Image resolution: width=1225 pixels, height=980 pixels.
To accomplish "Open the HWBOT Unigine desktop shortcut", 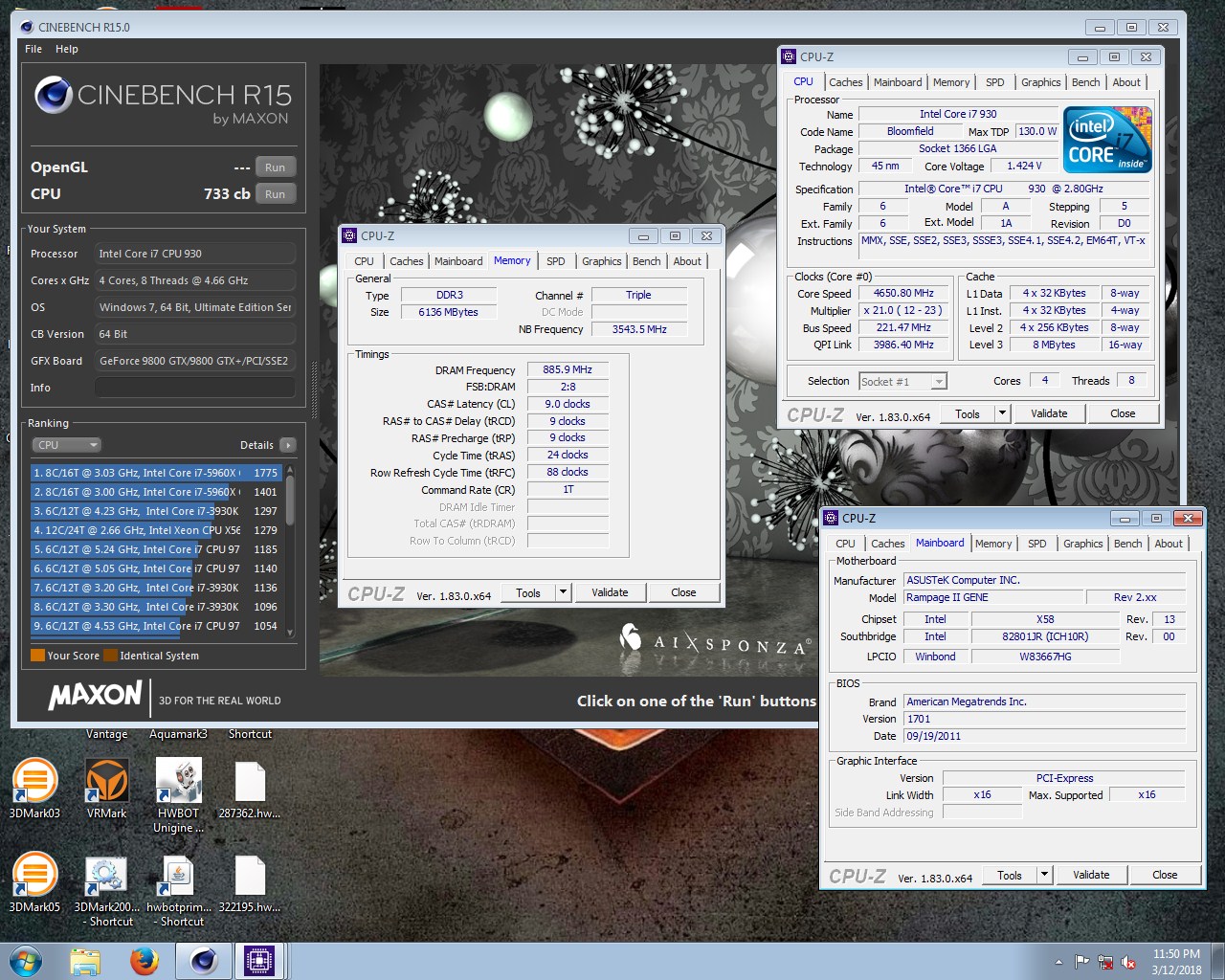I will pos(179,795).
